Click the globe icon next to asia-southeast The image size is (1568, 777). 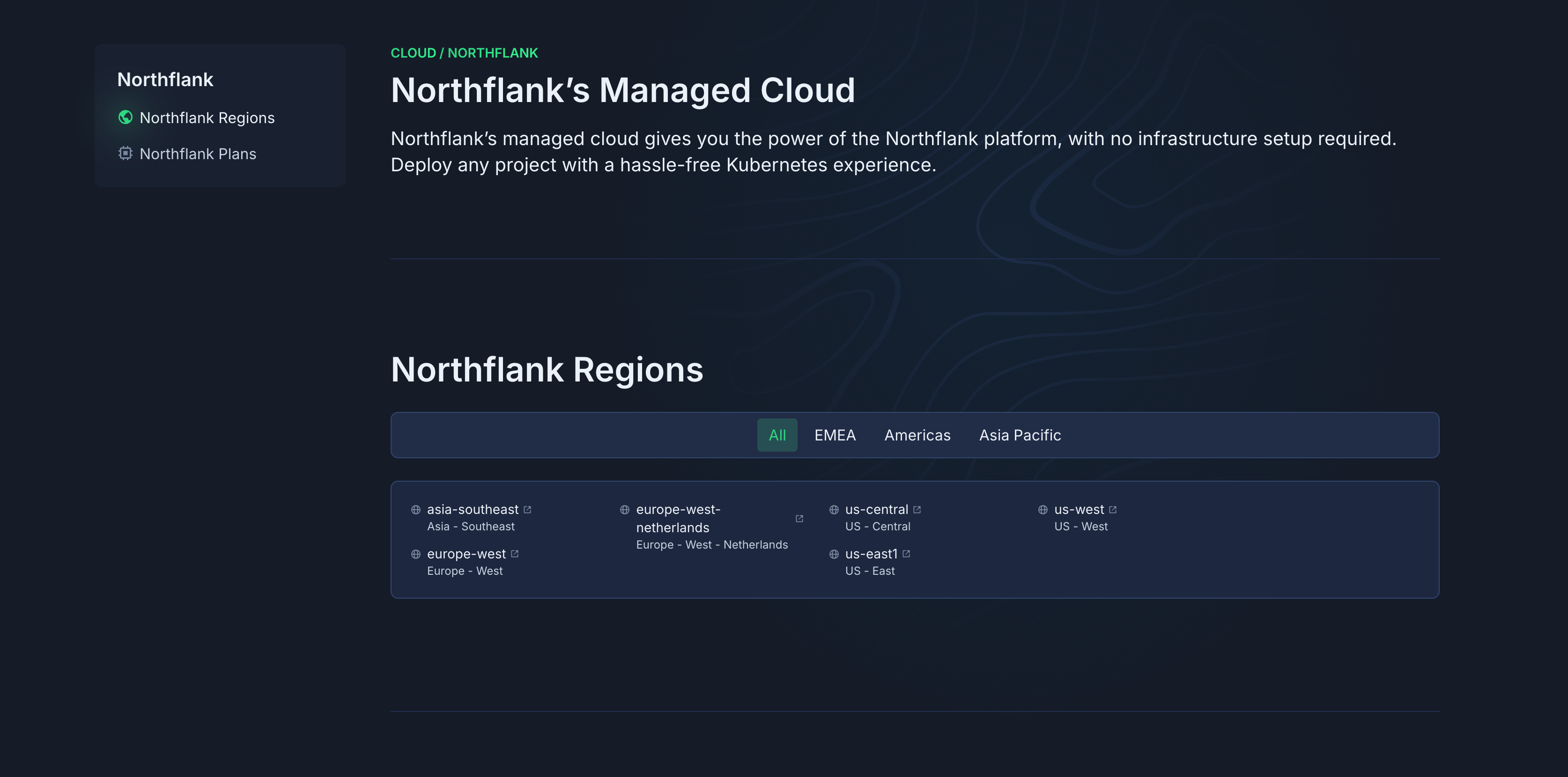coord(416,510)
